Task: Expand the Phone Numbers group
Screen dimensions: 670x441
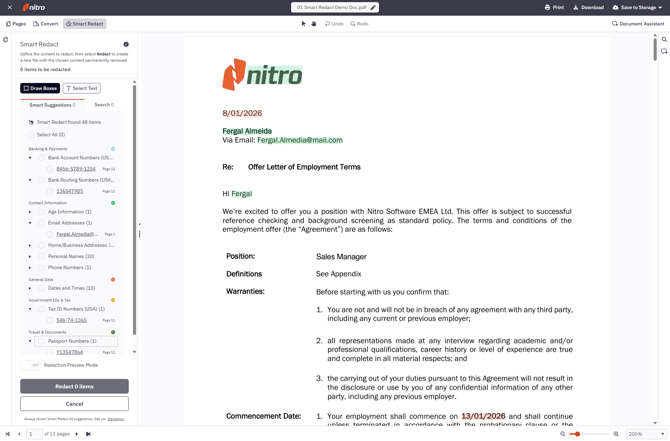Action: pos(30,268)
